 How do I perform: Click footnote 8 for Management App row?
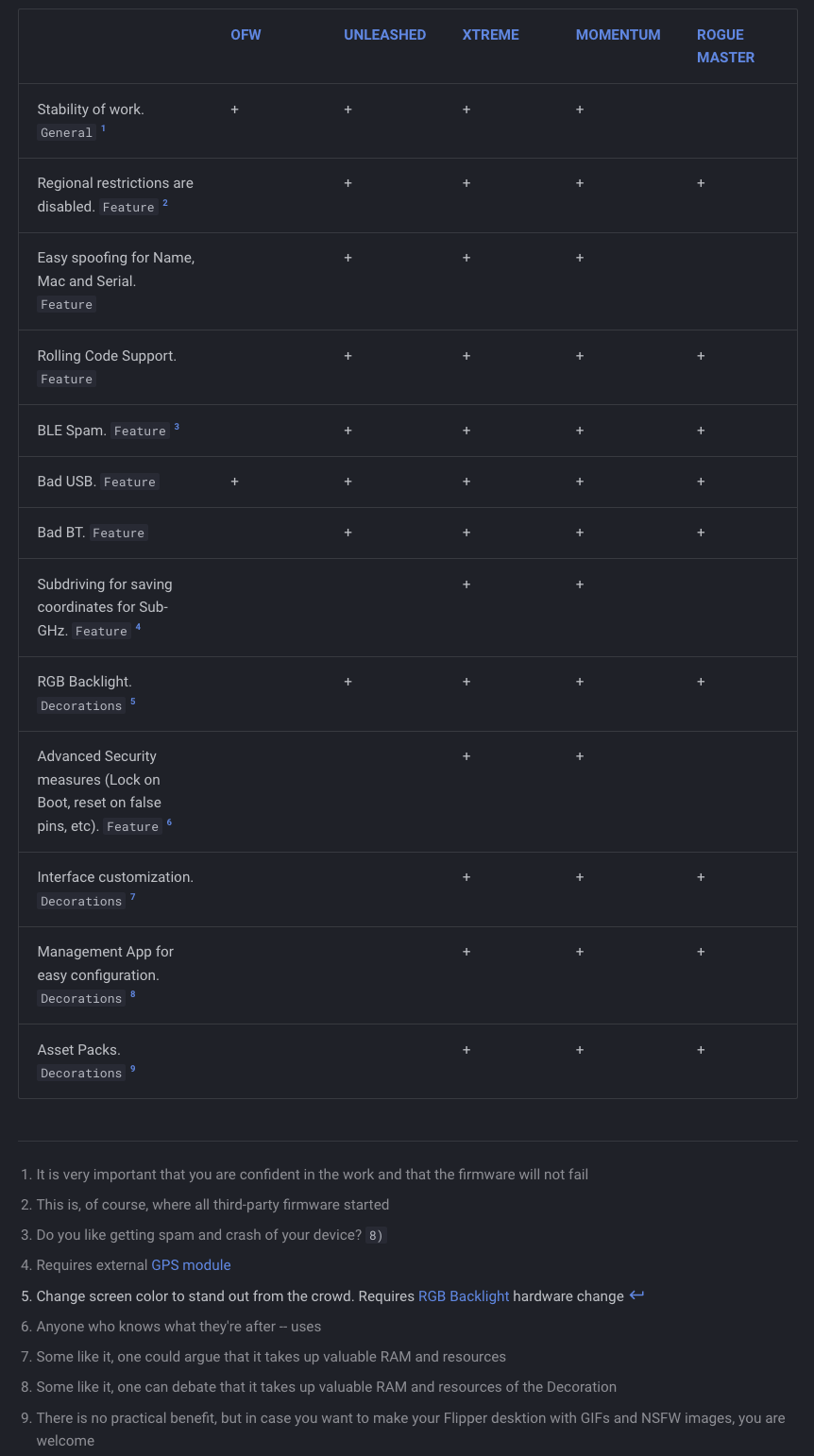(133, 994)
